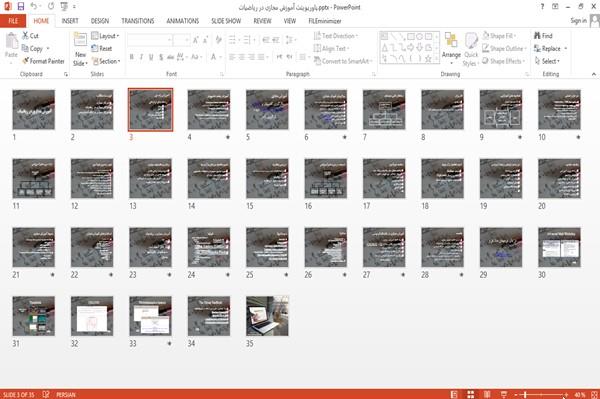Image resolution: width=600 pixels, height=399 pixels.
Task: Open the FILE tab
Action: 13,21
